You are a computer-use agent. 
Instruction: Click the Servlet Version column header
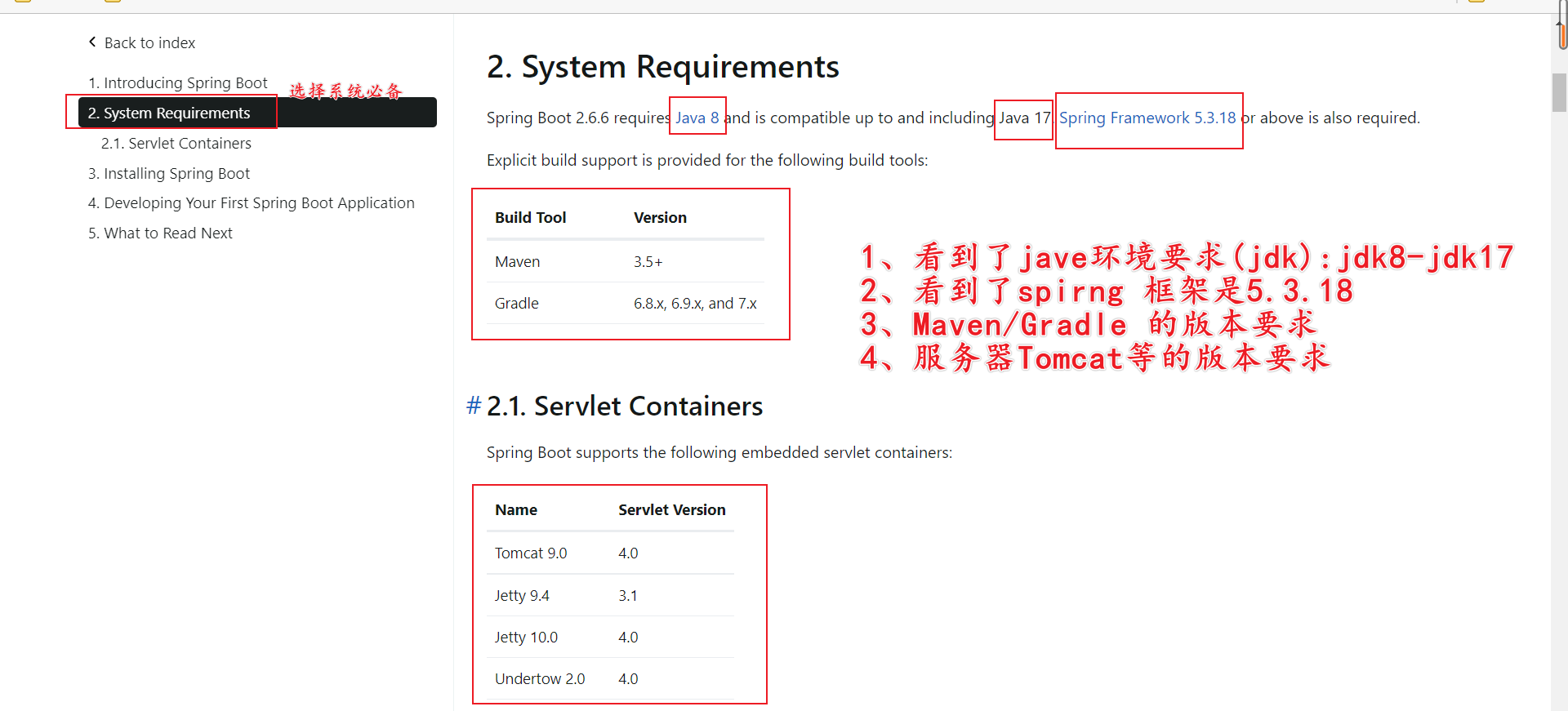click(672, 509)
